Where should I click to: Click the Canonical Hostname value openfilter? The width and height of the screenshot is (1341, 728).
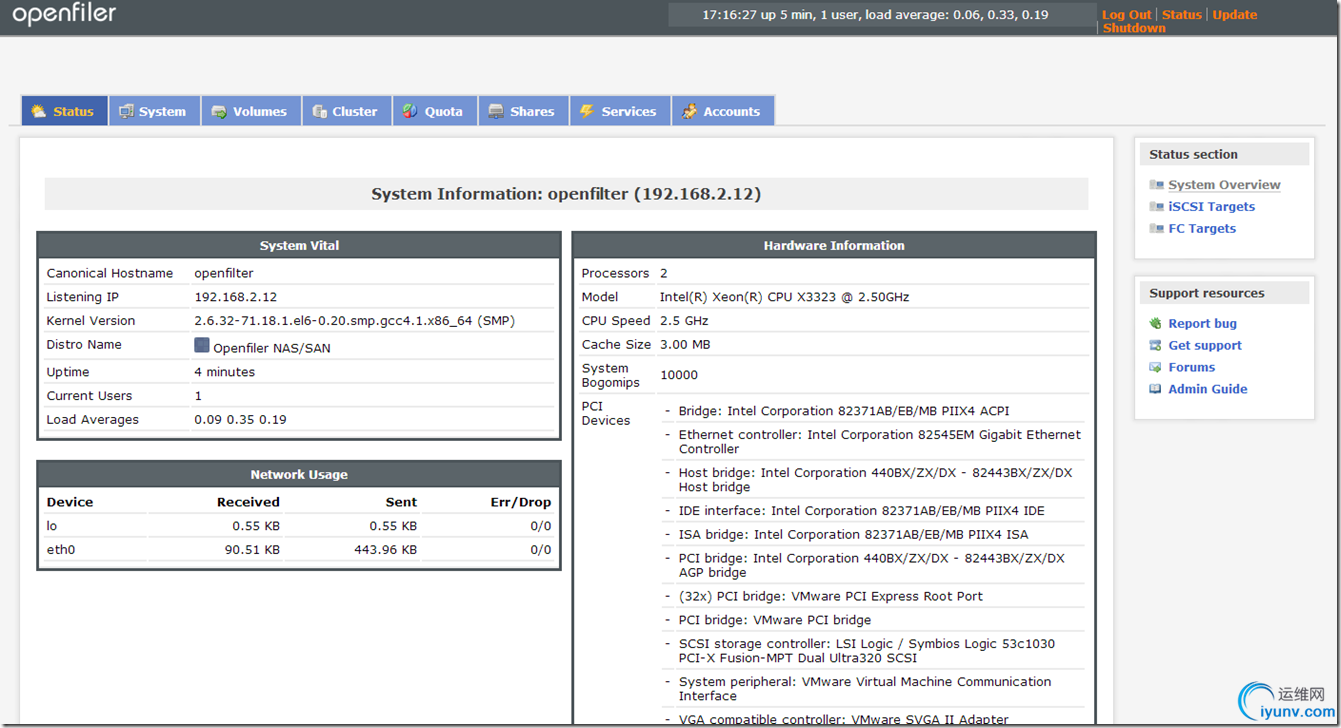[x=224, y=273]
